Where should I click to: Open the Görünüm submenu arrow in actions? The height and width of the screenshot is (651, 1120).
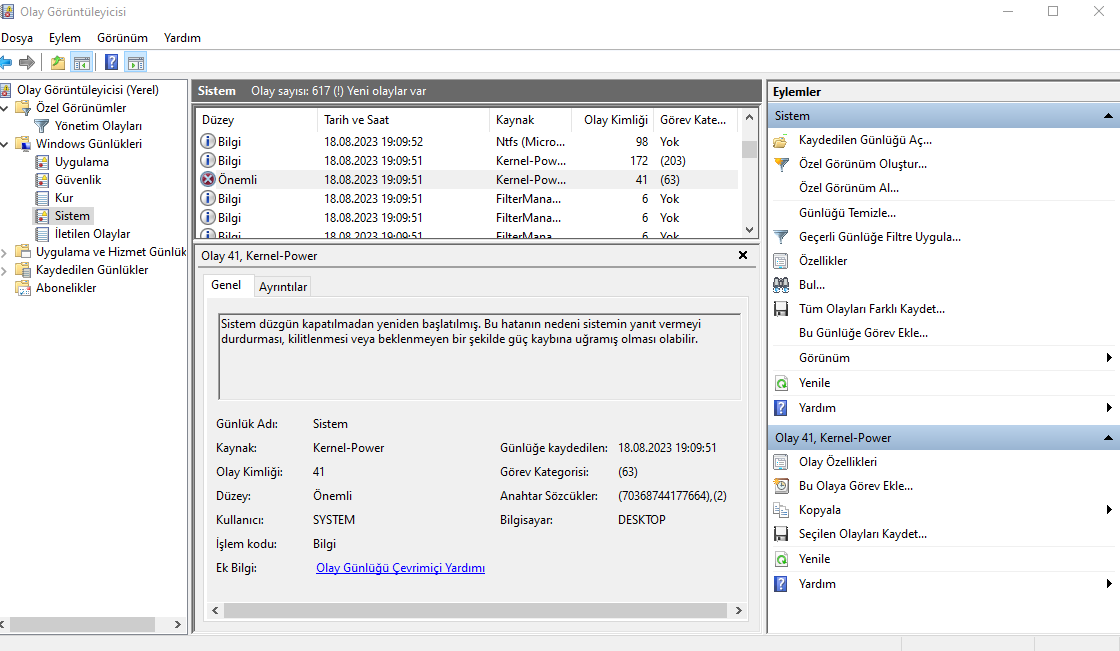tap(1108, 358)
